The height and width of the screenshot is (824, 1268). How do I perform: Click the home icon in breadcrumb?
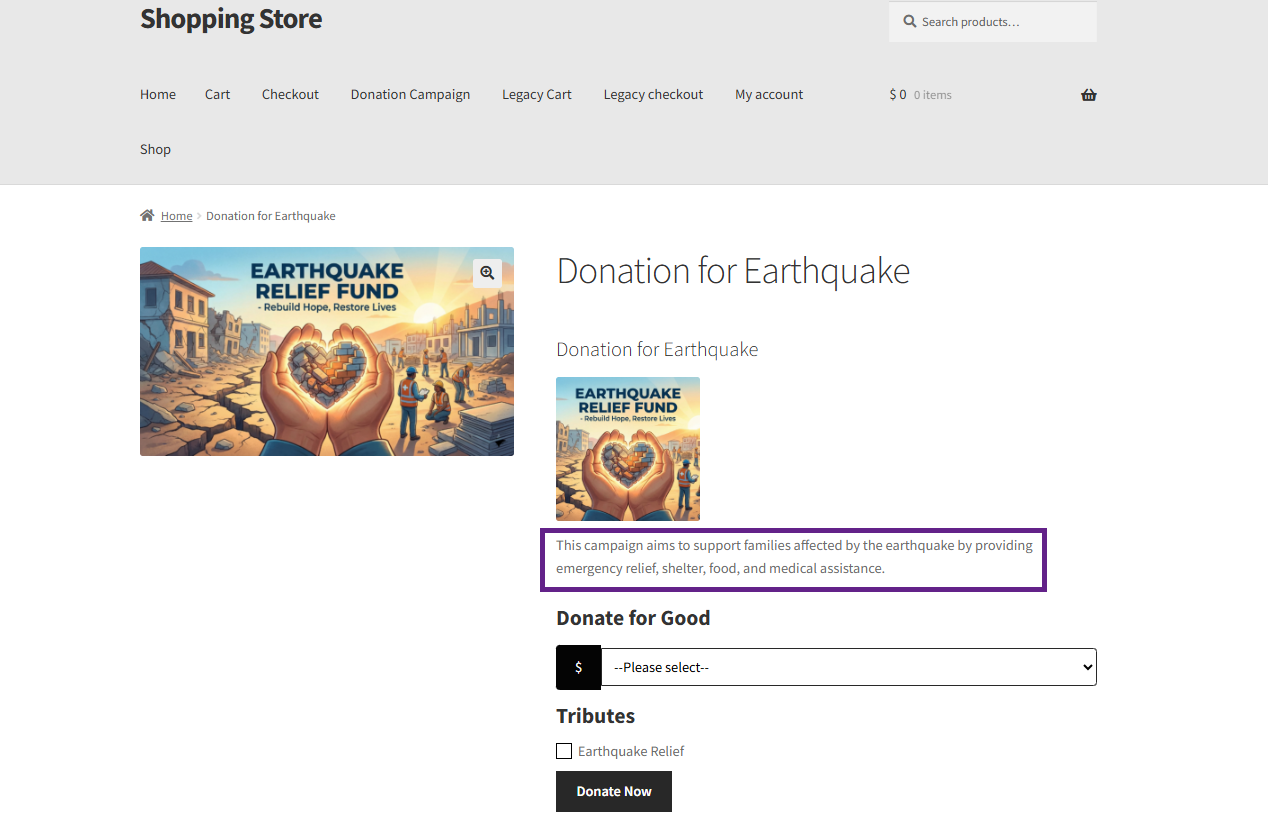coord(148,216)
